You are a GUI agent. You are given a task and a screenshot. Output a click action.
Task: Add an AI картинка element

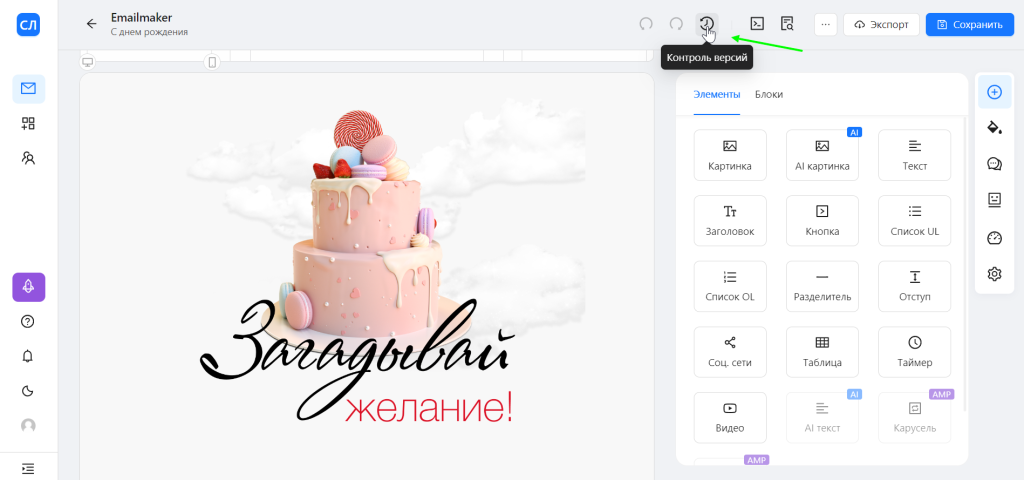(x=822, y=155)
